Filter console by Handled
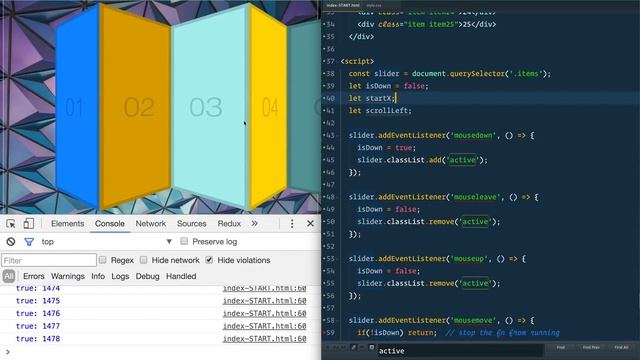640x360 pixels. coord(181,276)
